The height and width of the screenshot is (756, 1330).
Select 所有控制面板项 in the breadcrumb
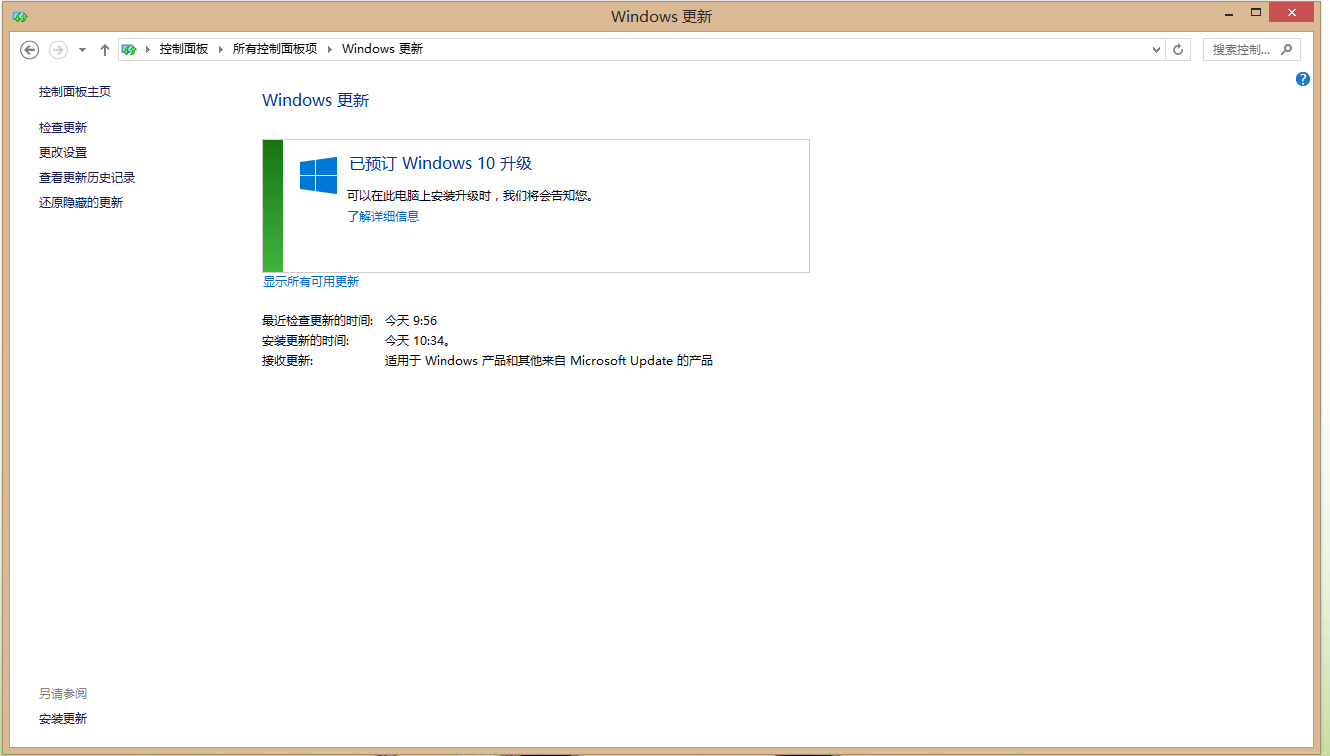275,49
